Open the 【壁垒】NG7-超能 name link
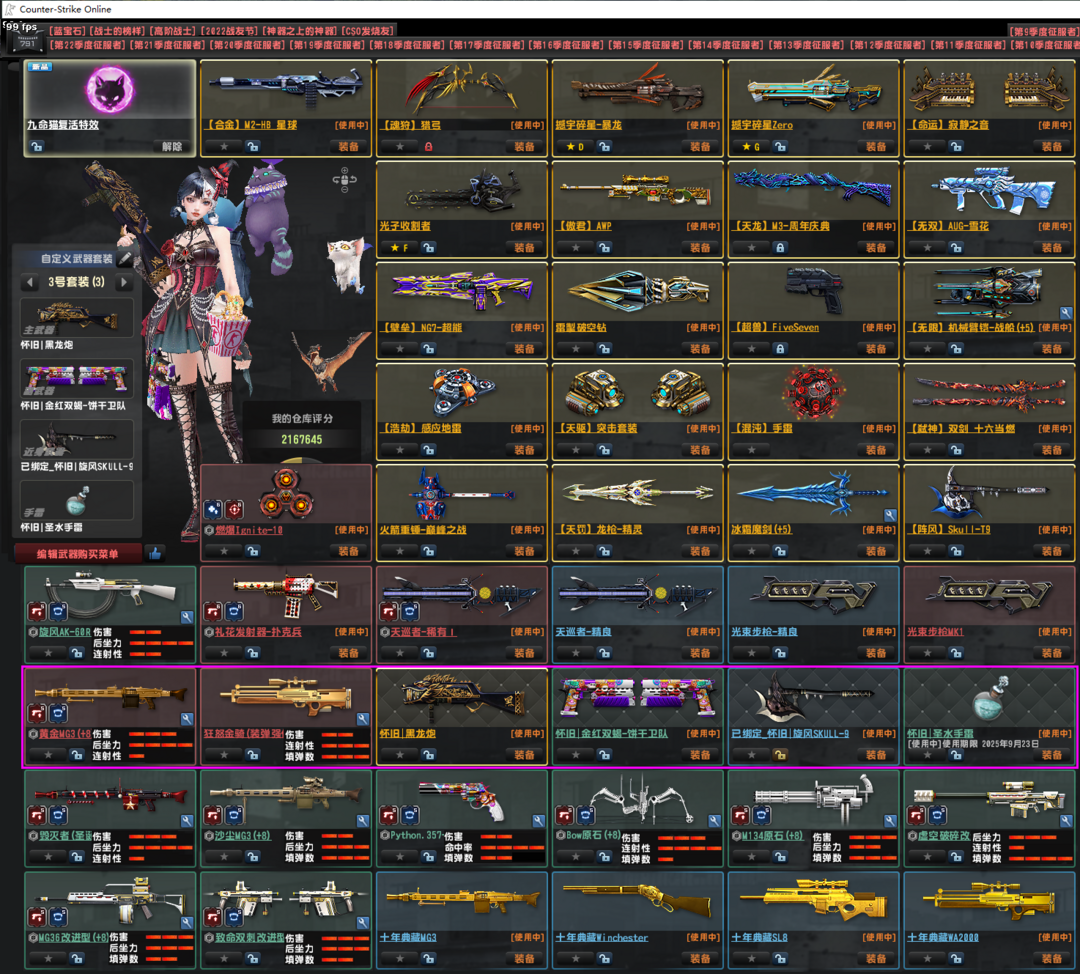Viewport: 1080px width, 974px height. (x=422, y=328)
